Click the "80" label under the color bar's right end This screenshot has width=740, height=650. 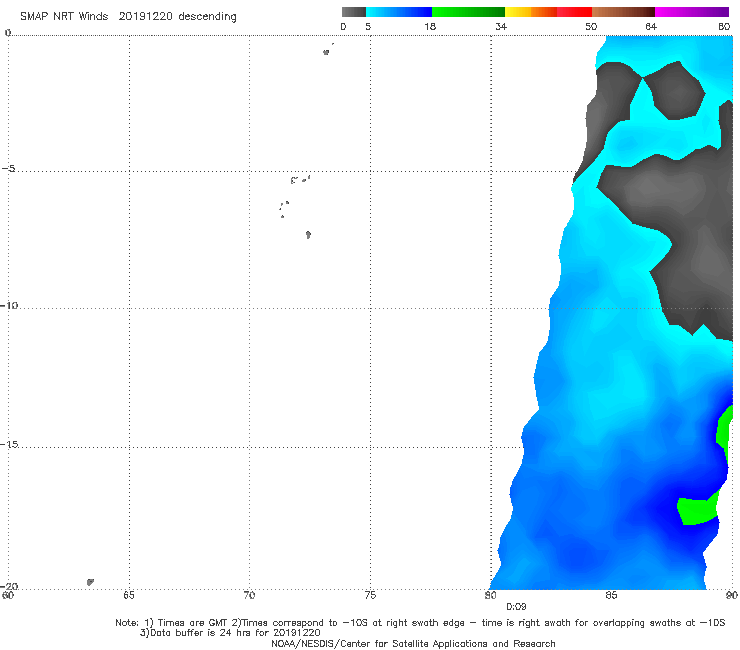[x=724, y=26]
